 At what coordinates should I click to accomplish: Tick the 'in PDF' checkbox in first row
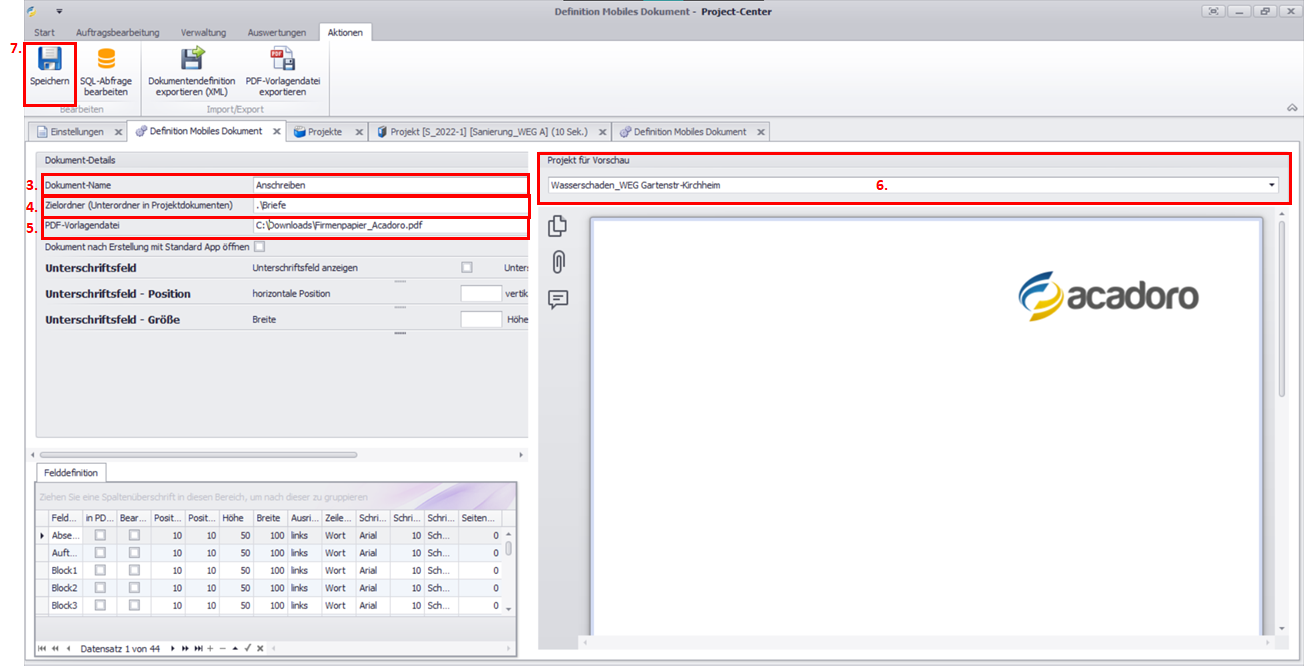(x=100, y=536)
